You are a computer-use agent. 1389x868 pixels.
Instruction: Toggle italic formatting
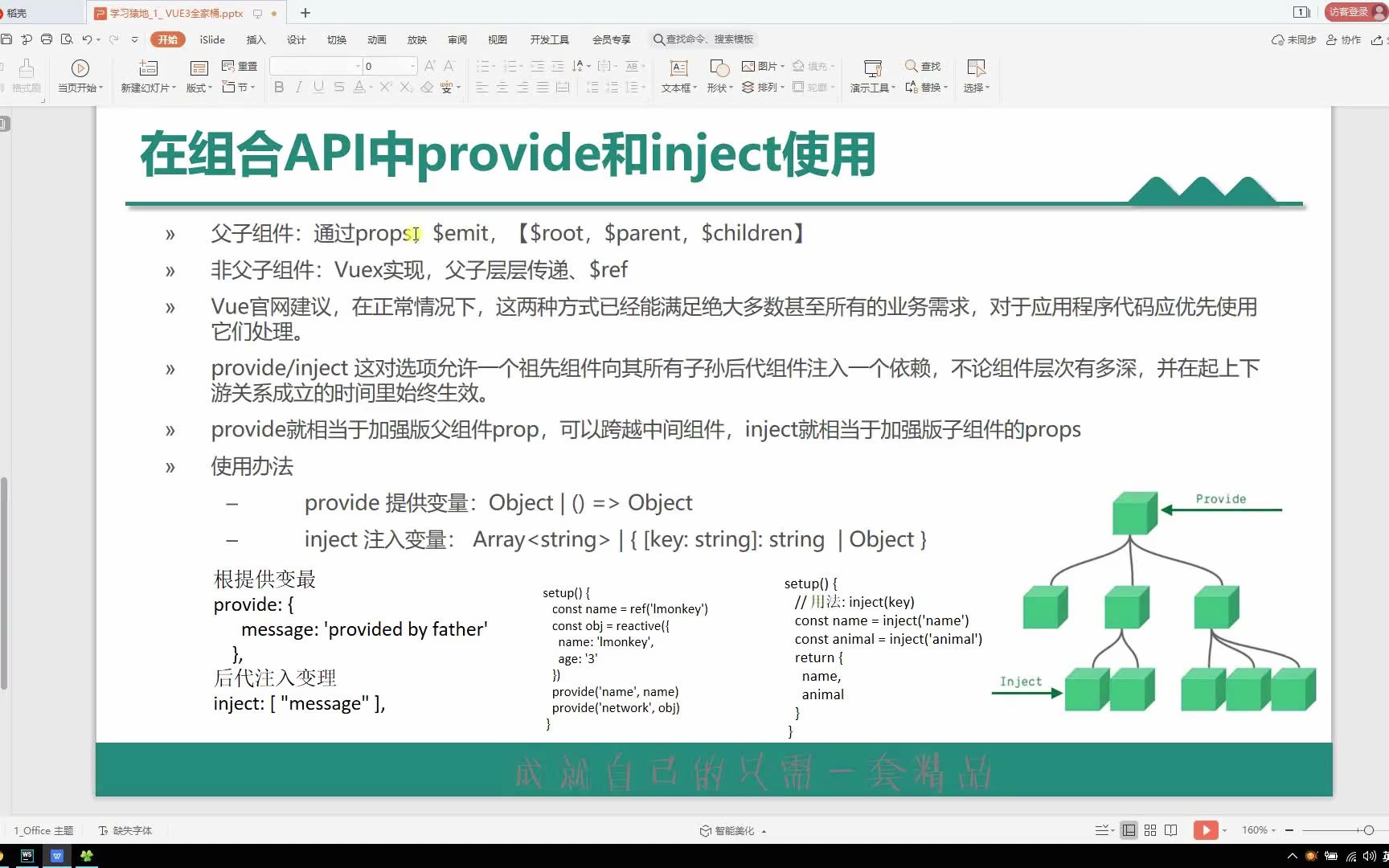[299, 87]
